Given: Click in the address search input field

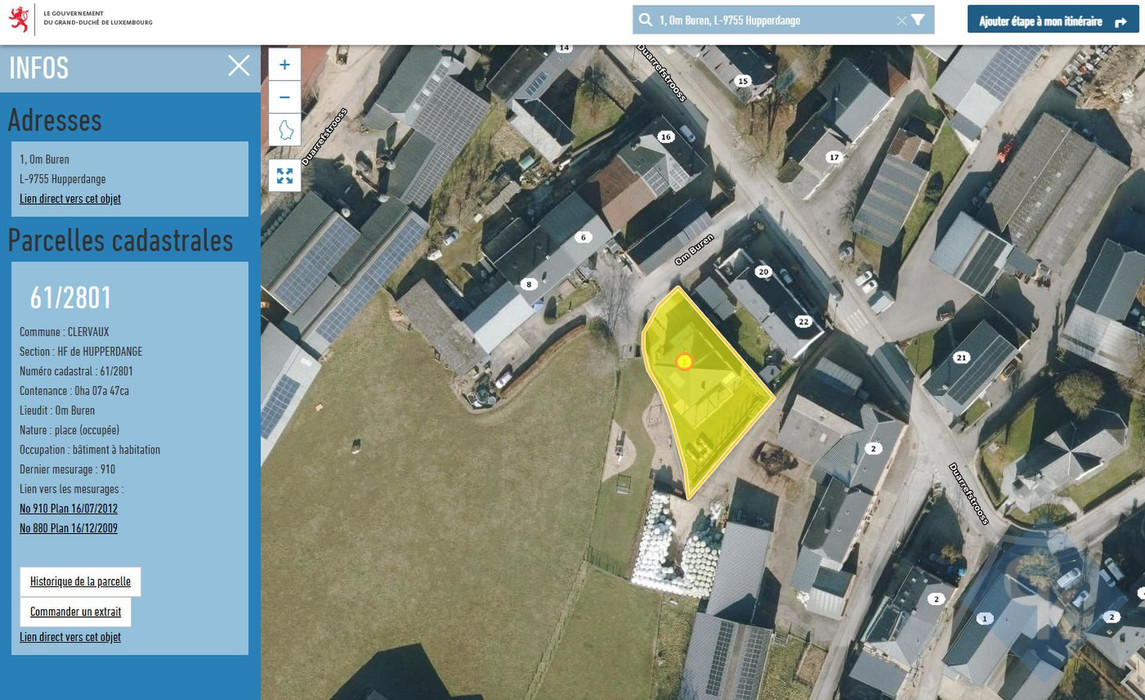Looking at the screenshot, I should pos(770,20).
